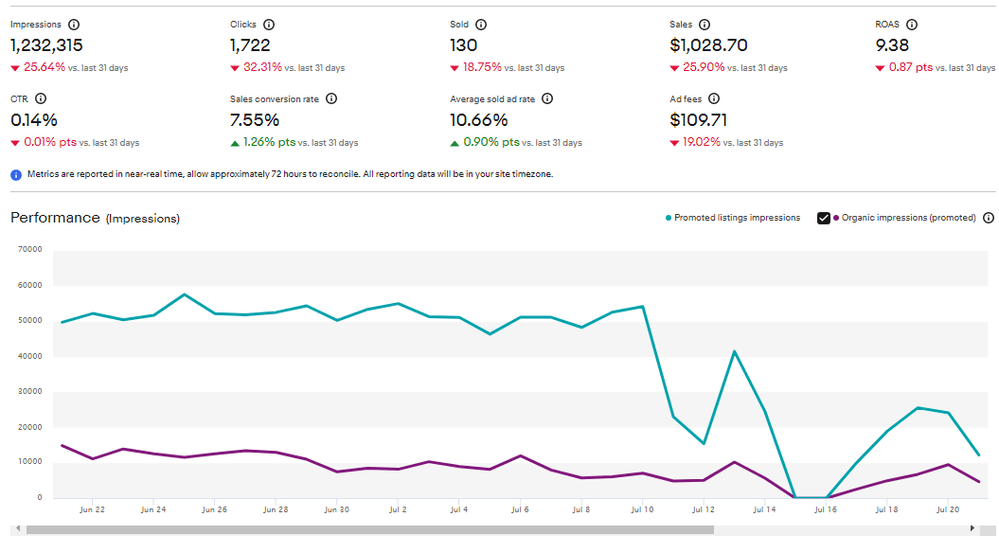Click the info icon beside Ad fees
The height and width of the screenshot is (552, 999).
coord(714,99)
